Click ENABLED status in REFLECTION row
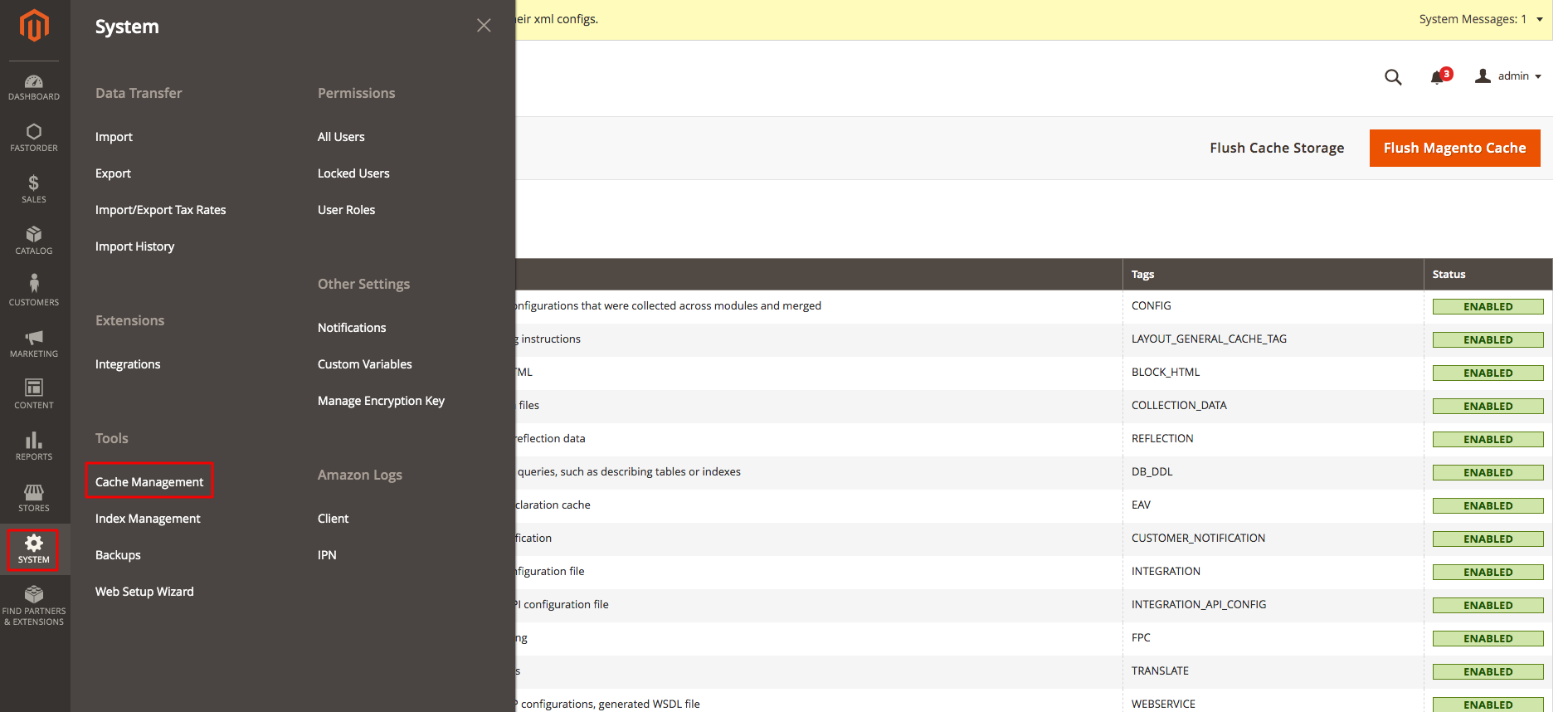1568x712 pixels. 1488,440
